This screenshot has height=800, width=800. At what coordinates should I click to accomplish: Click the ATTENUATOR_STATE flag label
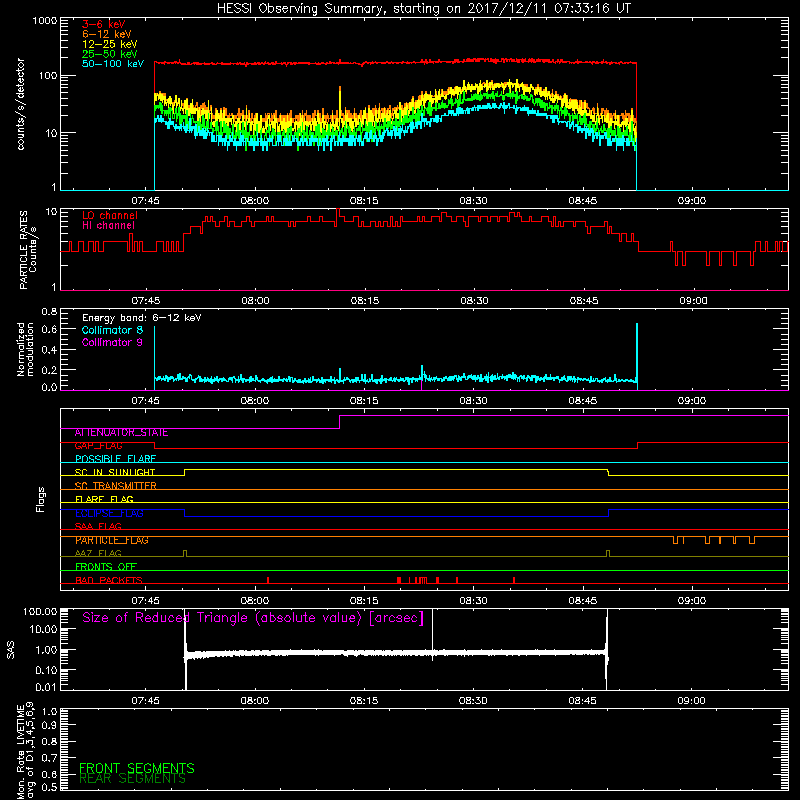pyautogui.click(x=121, y=433)
